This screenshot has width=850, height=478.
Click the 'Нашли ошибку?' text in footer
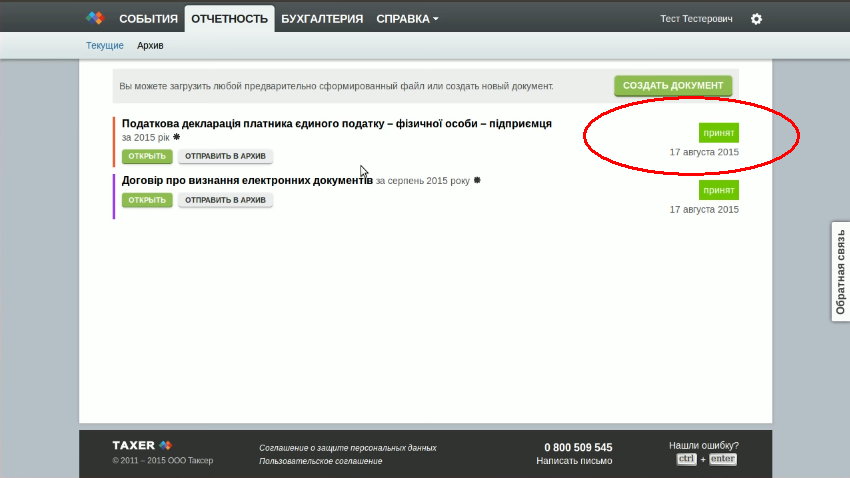click(704, 445)
